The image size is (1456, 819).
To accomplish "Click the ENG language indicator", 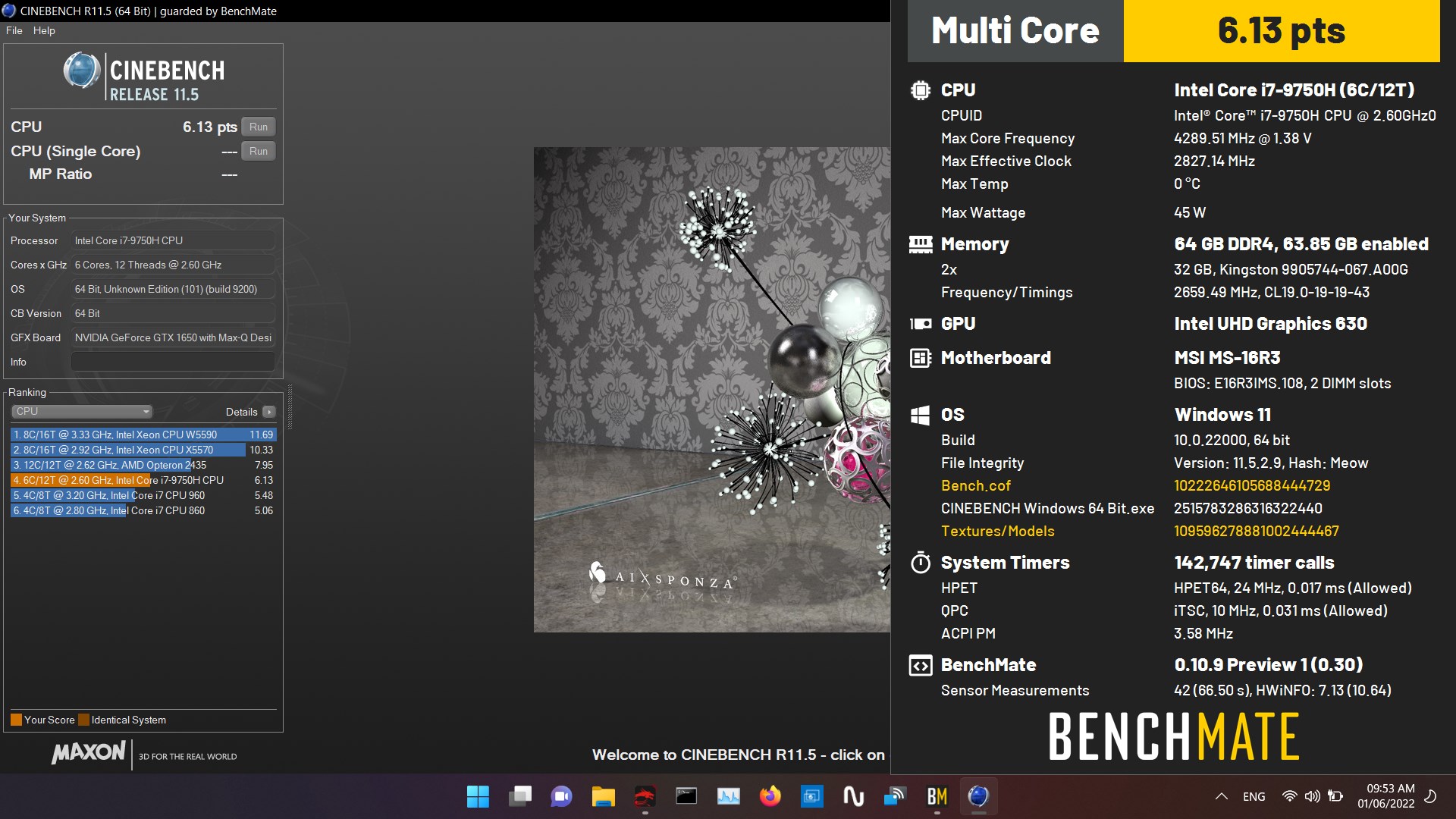I will tap(1254, 796).
